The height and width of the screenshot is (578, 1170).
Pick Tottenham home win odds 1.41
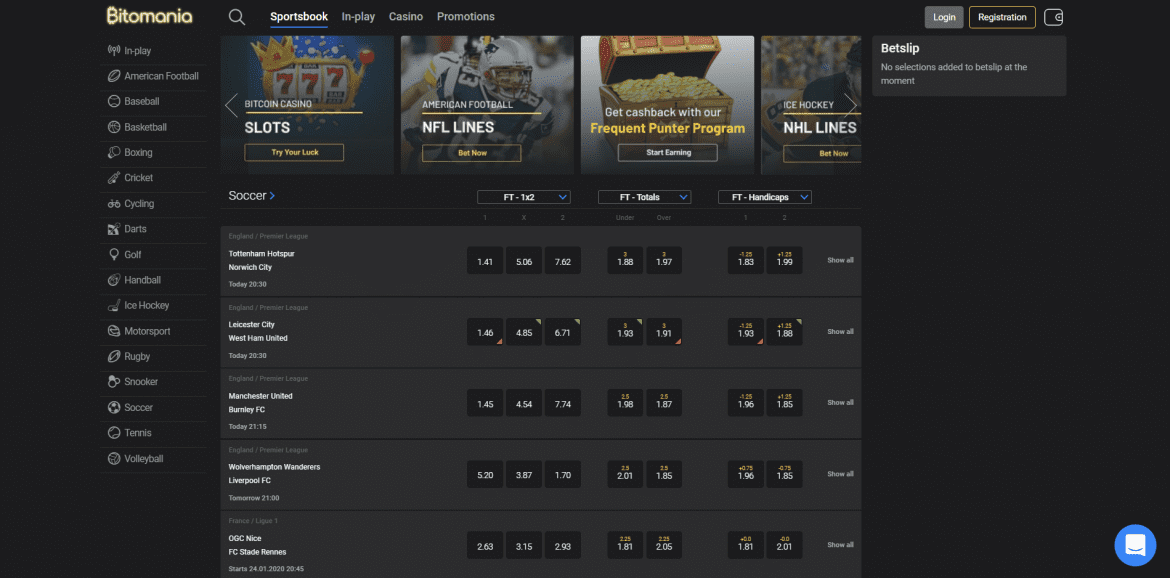pyautogui.click(x=485, y=261)
